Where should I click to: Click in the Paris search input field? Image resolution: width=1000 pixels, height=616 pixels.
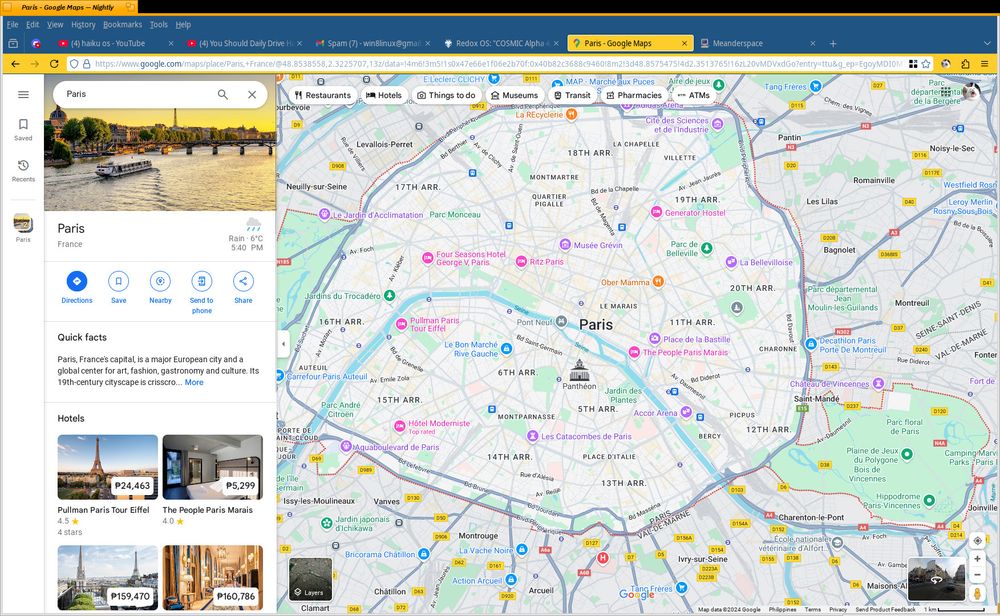click(x=137, y=94)
